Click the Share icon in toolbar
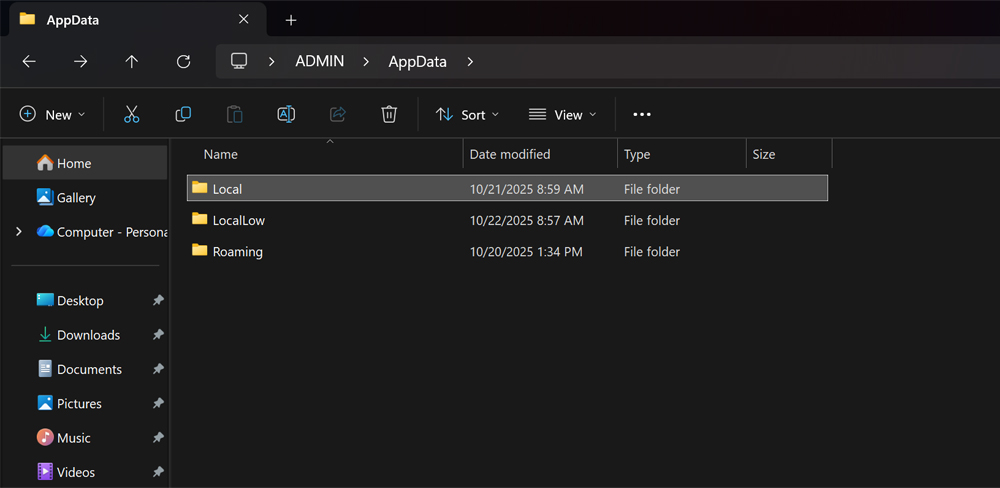This screenshot has width=1000, height=488. click(x=337, y=115)
